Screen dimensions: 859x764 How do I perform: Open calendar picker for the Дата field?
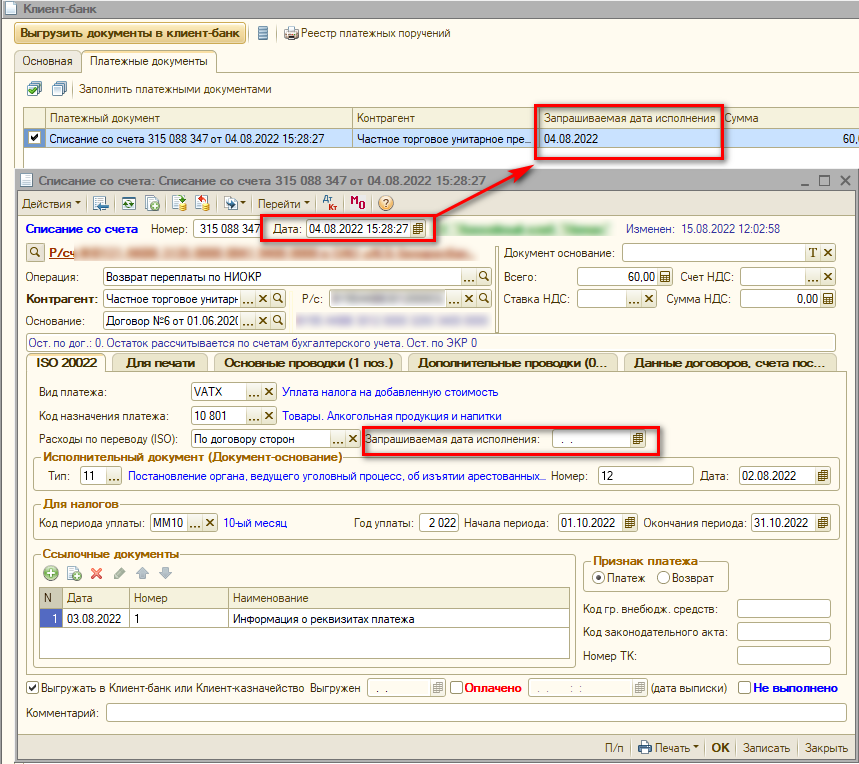click(x=418, y=229)
